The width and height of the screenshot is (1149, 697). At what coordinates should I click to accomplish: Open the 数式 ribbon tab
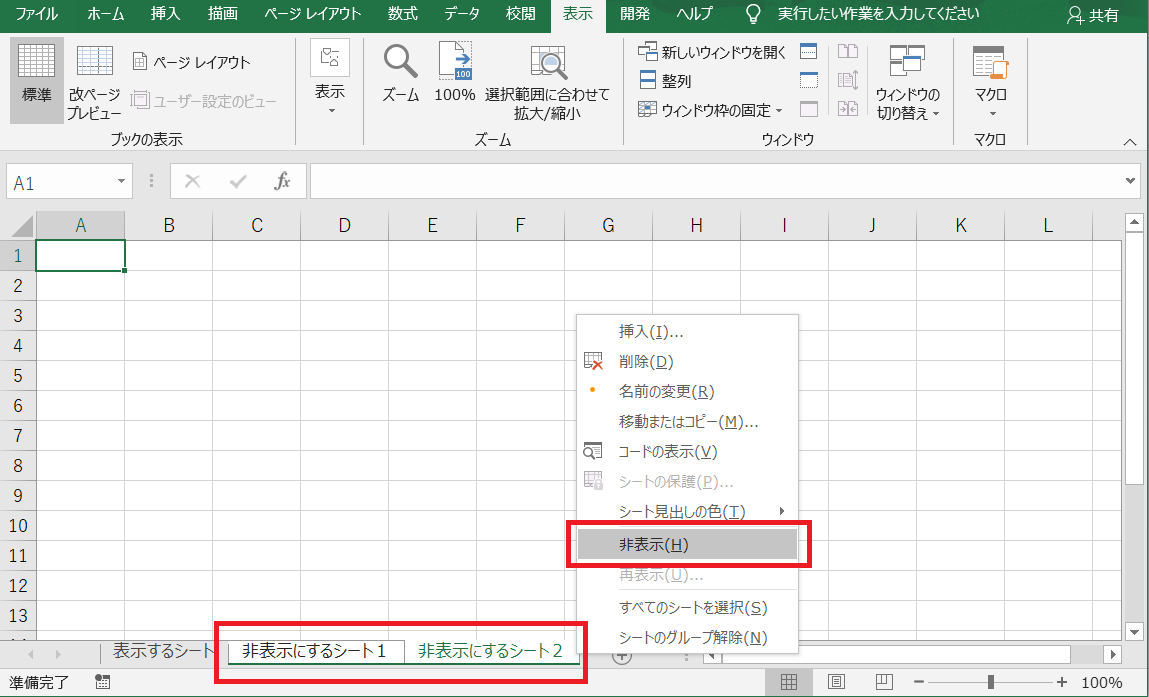pos(403,14)
